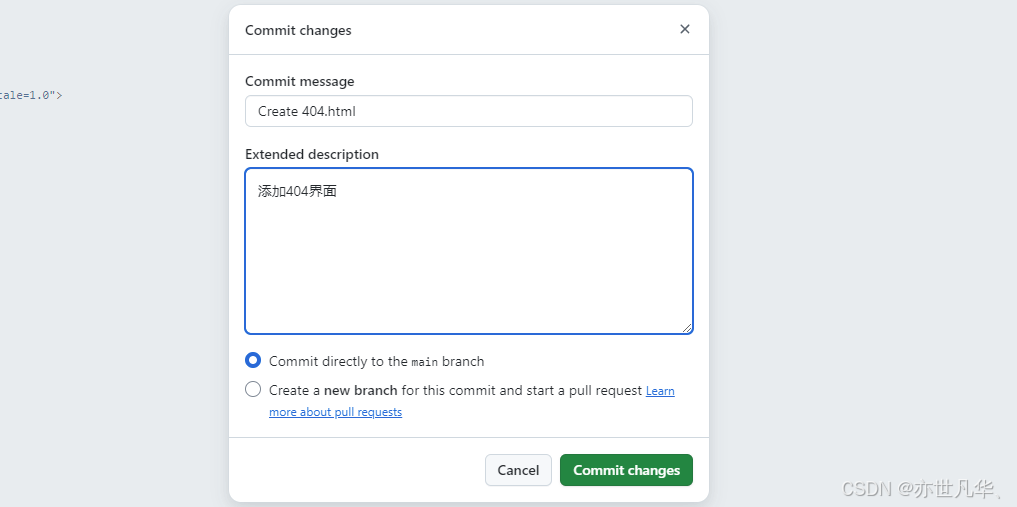This screenshot has height=507, width=1017.
Task: Click the "添加404界面" text in description box
Action: tap(297, 191)
